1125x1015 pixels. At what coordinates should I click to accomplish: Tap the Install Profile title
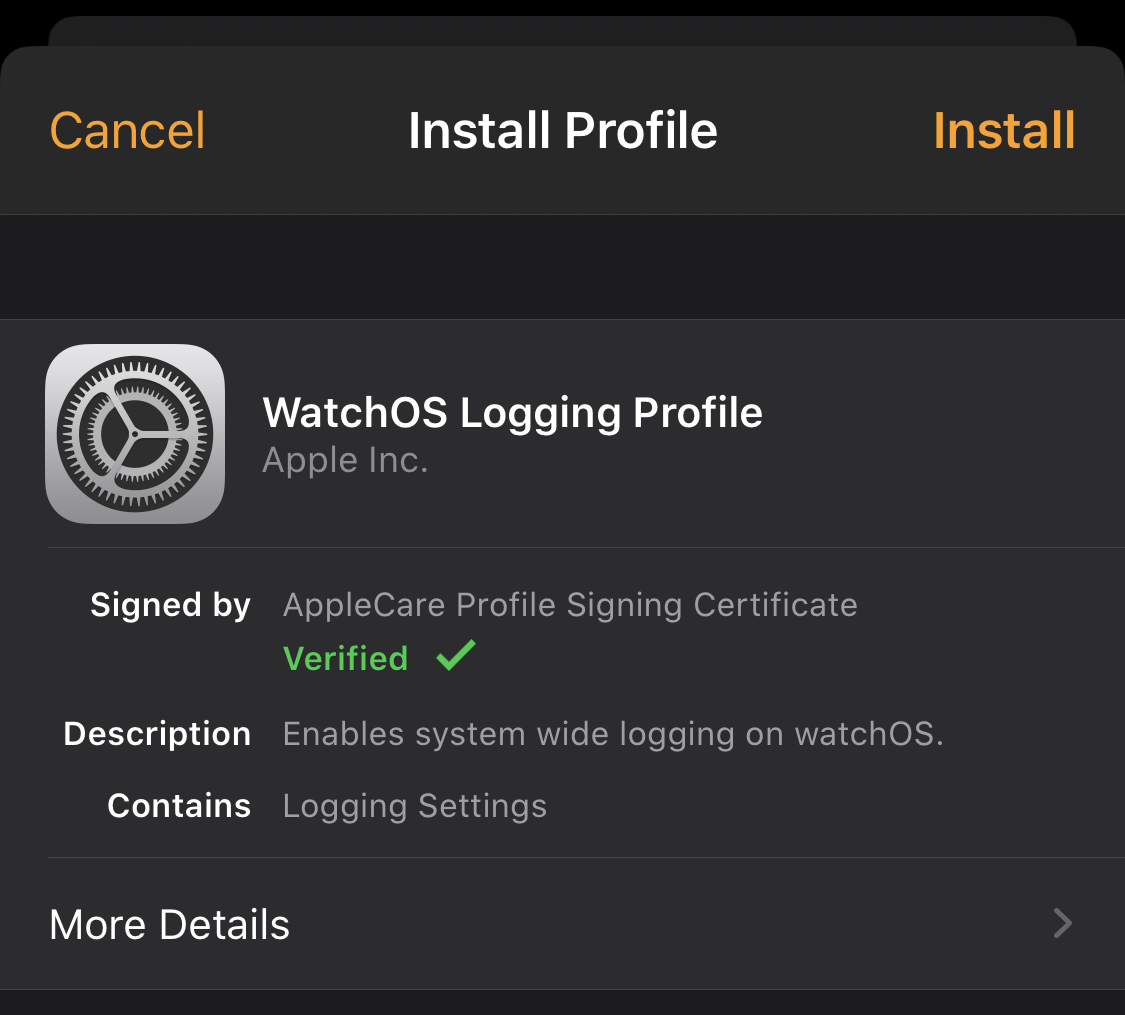tap(562, 131)
